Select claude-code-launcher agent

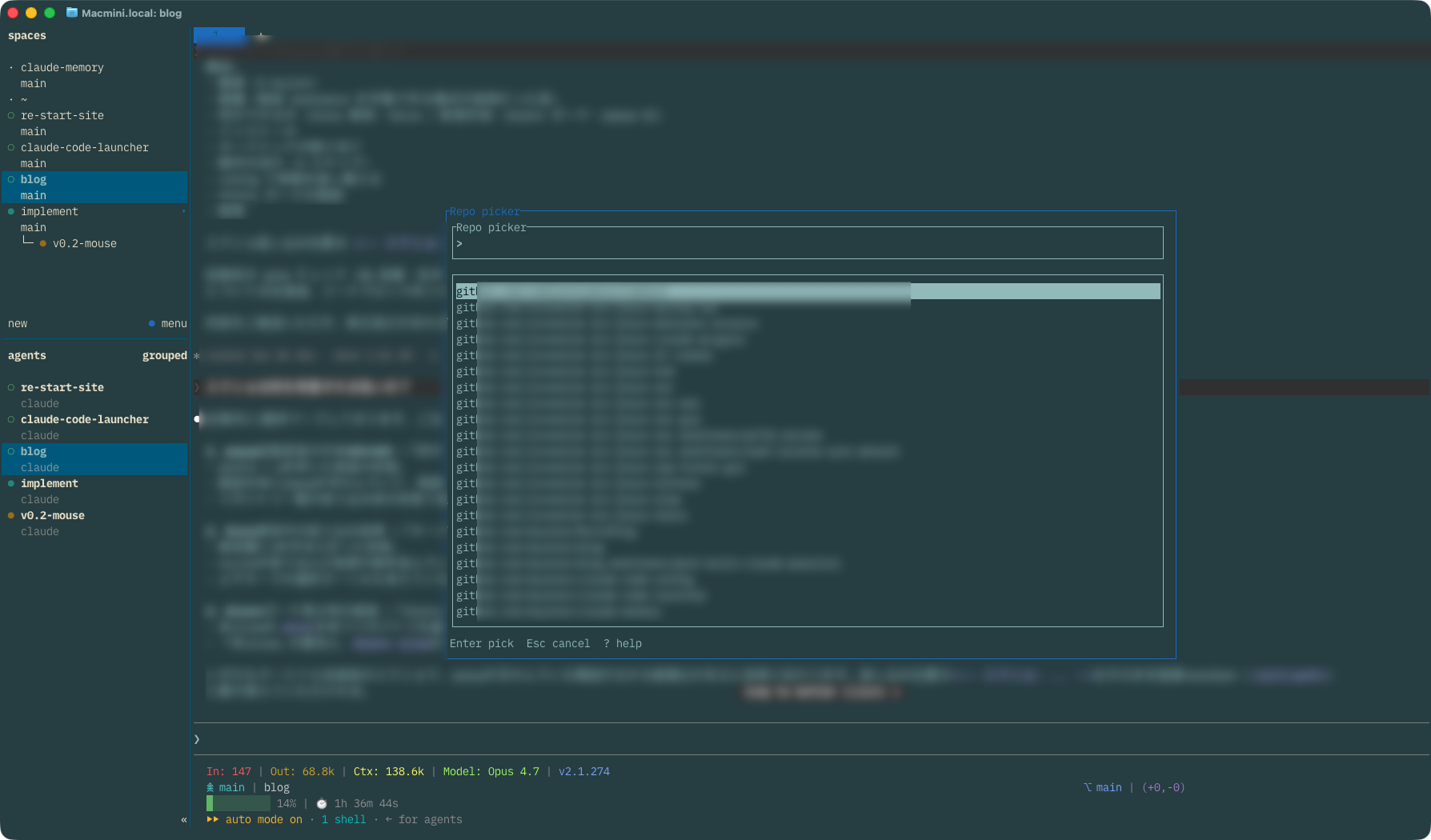click(84, 419)
